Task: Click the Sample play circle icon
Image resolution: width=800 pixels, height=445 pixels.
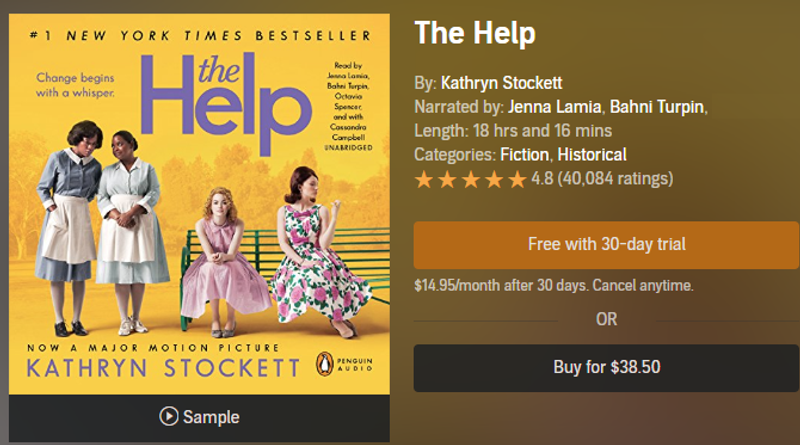Action: click(169, 417)
